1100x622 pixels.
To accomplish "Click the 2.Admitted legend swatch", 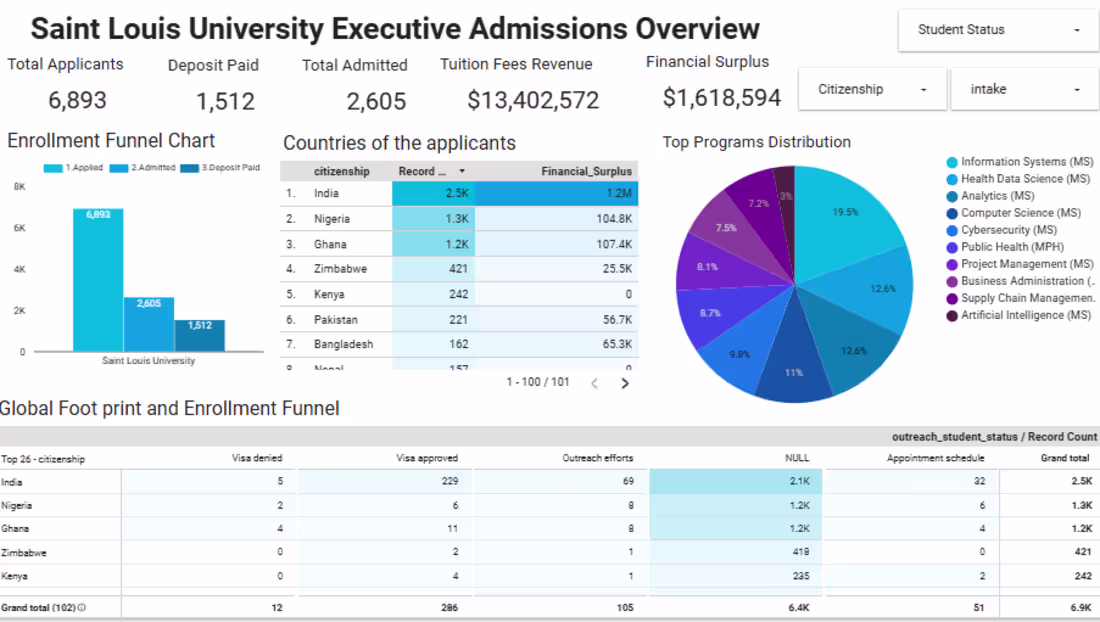I will [x=119, y=168].
